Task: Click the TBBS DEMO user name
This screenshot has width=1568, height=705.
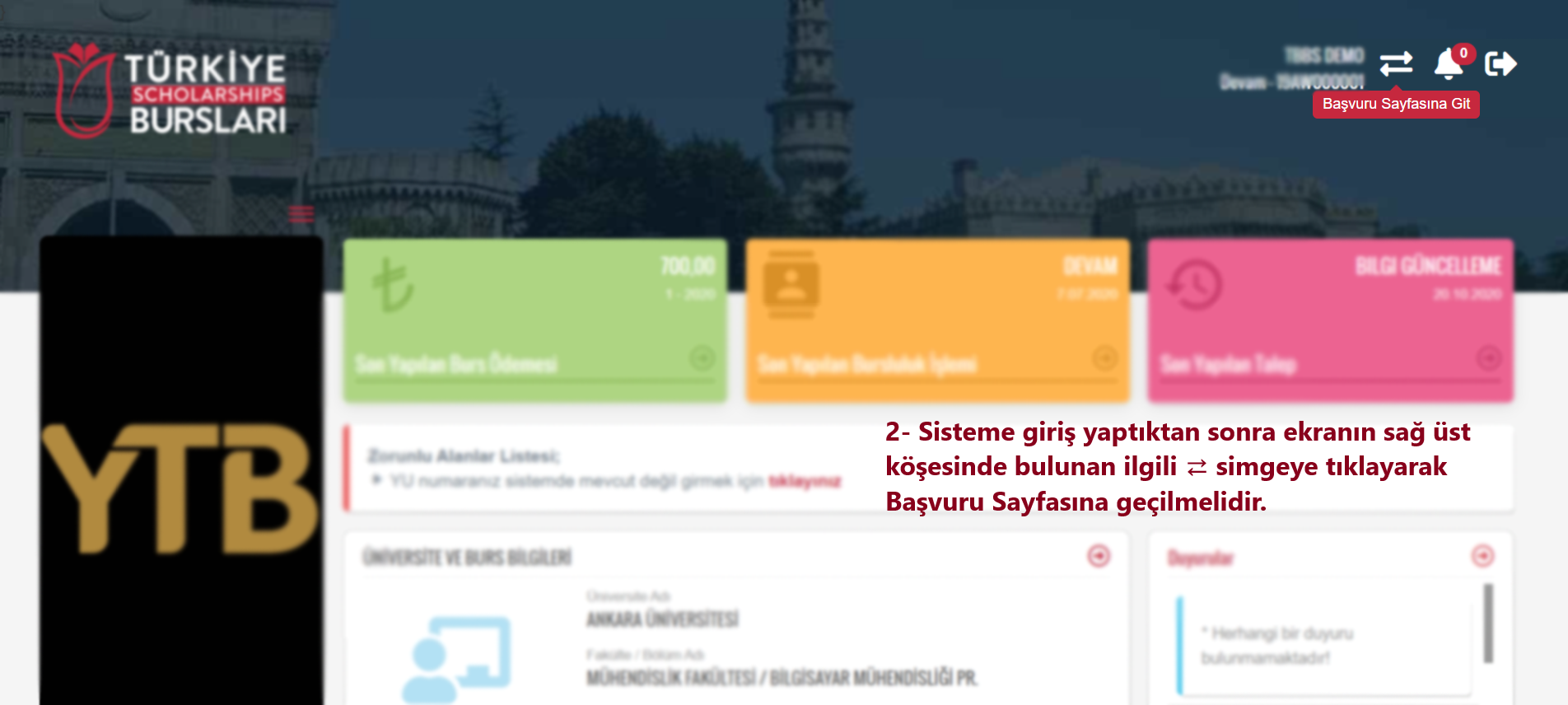Action: tap(1324, 55)
